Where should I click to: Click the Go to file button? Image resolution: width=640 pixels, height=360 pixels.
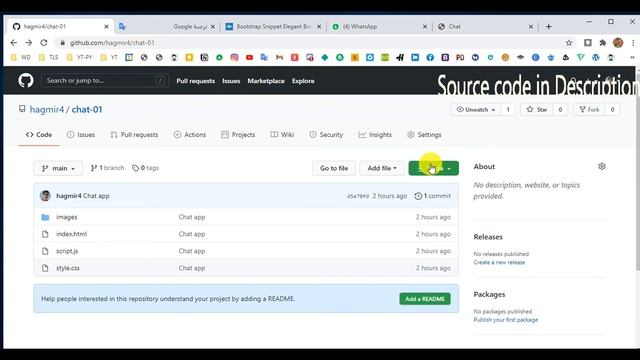pyautogui.click(x=334, y=168)
